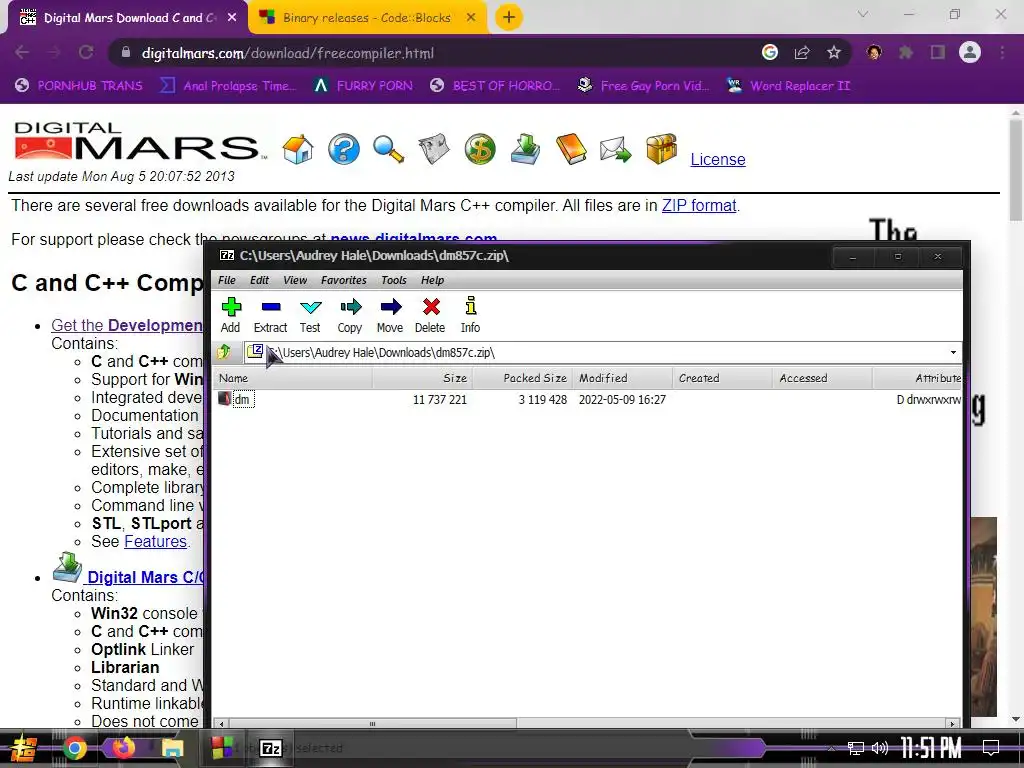
Task: Sort by Packed Size column
Action: [x=522, y=378]
